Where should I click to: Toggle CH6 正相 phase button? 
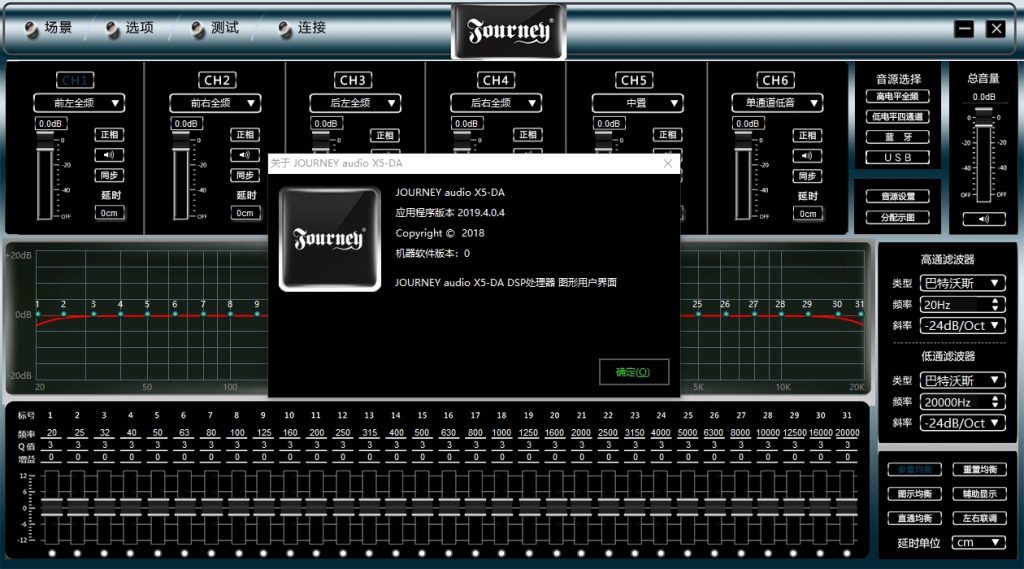click(807, 135)
